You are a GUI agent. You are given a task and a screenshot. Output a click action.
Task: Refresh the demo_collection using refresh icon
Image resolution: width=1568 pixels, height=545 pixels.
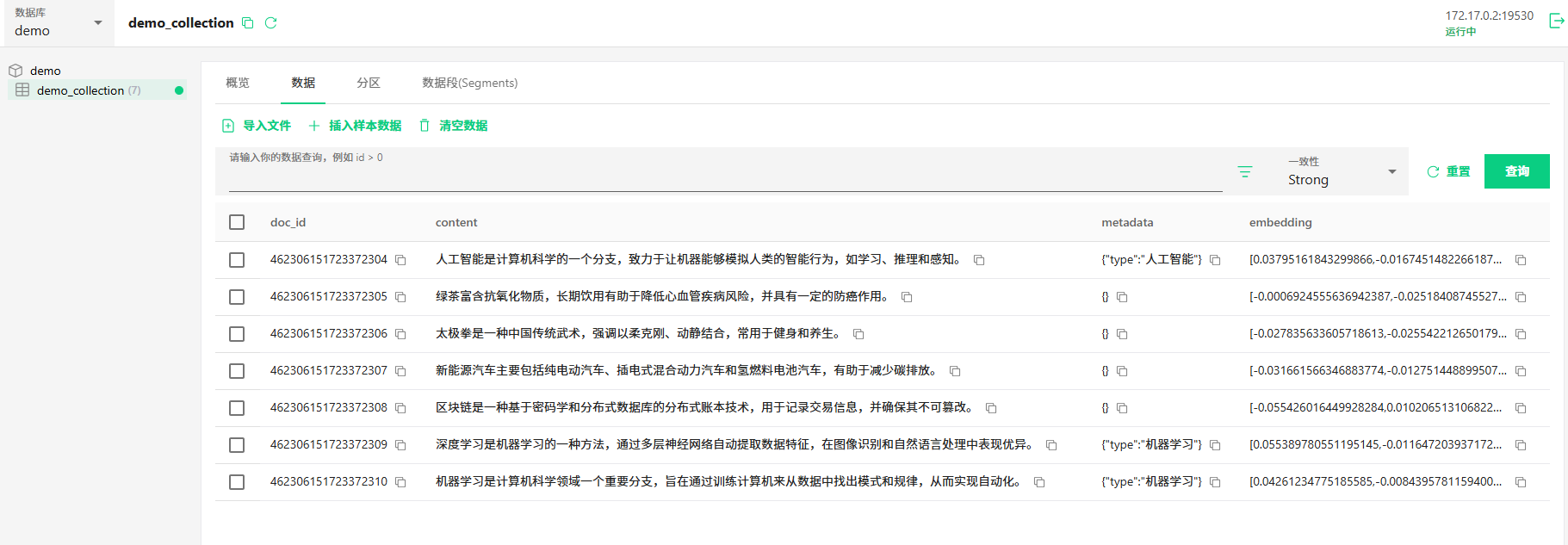point(270,23)
